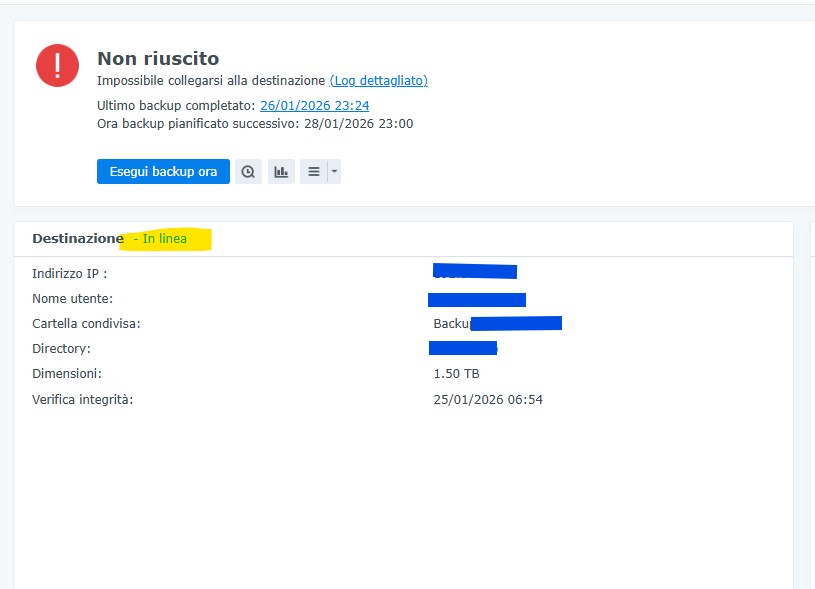815x589 pixels.
Task: Click the Ultimo backup completato label
Action: tap(176, 105)
